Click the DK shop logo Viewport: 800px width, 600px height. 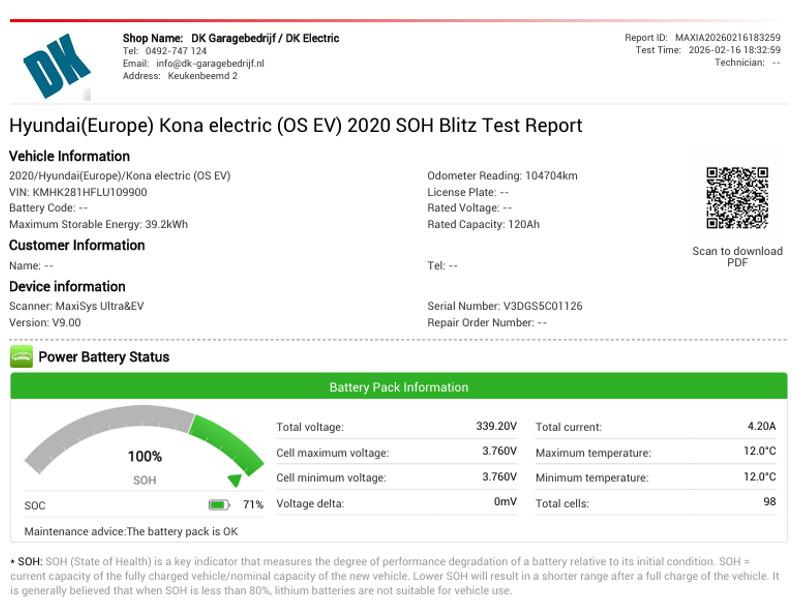click(x=57, y=65)
